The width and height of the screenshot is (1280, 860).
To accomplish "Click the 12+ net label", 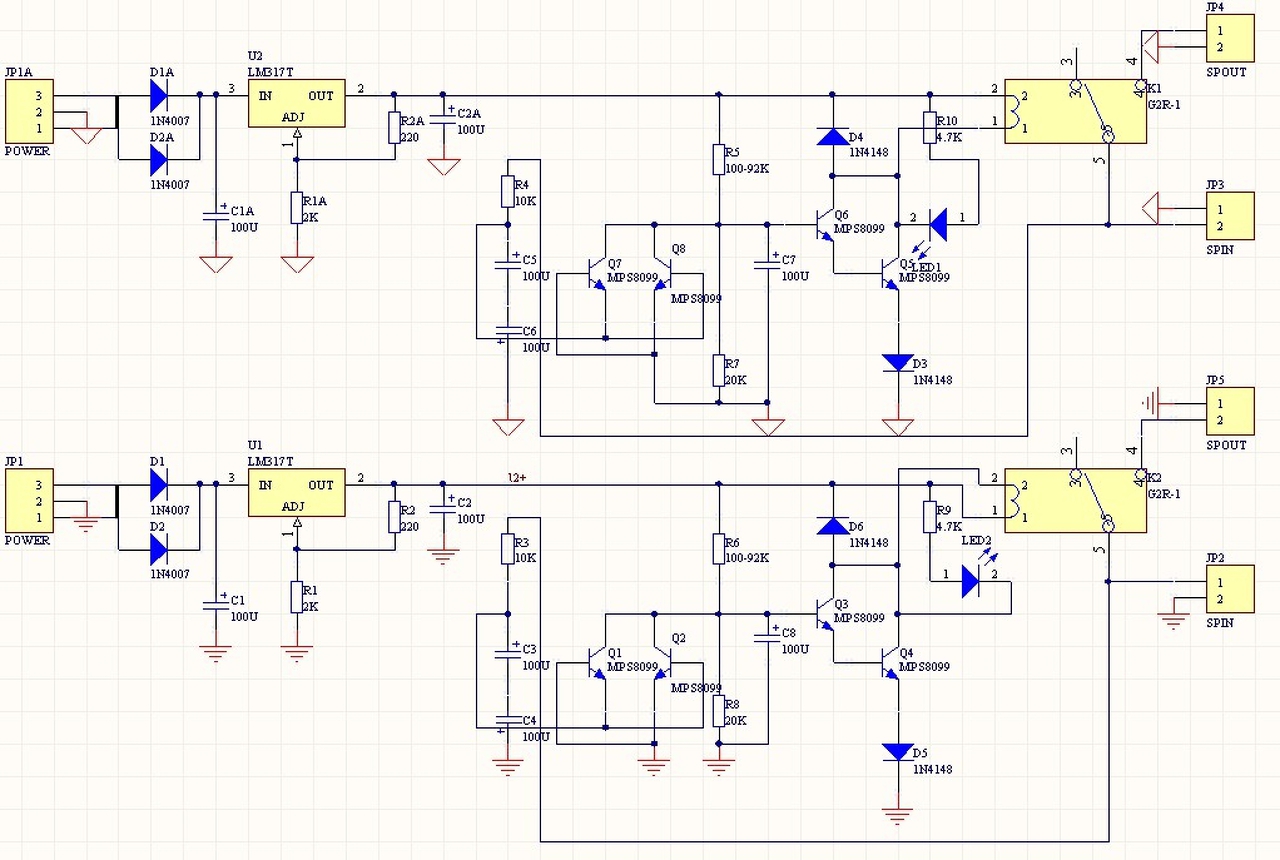I will click(517, 477).
